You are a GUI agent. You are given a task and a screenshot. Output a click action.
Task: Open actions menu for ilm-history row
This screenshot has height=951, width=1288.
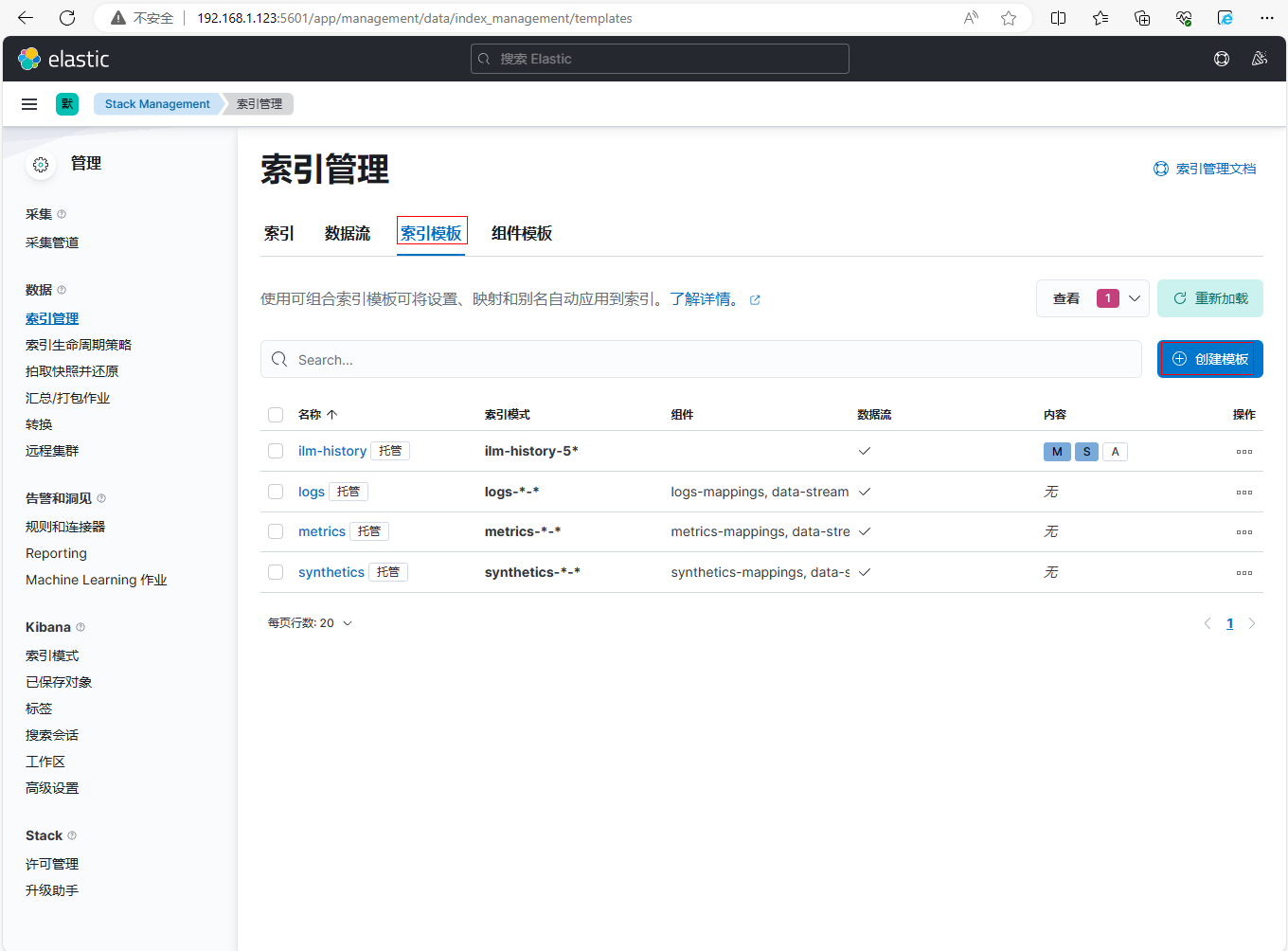tap(1243, 452)
